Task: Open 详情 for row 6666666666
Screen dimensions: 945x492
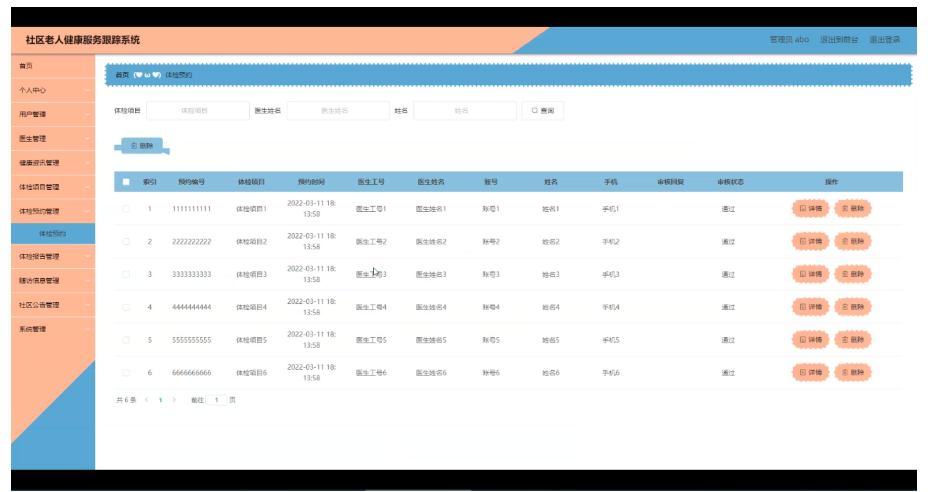Action: pyautogui.click(x=810, y=372)
